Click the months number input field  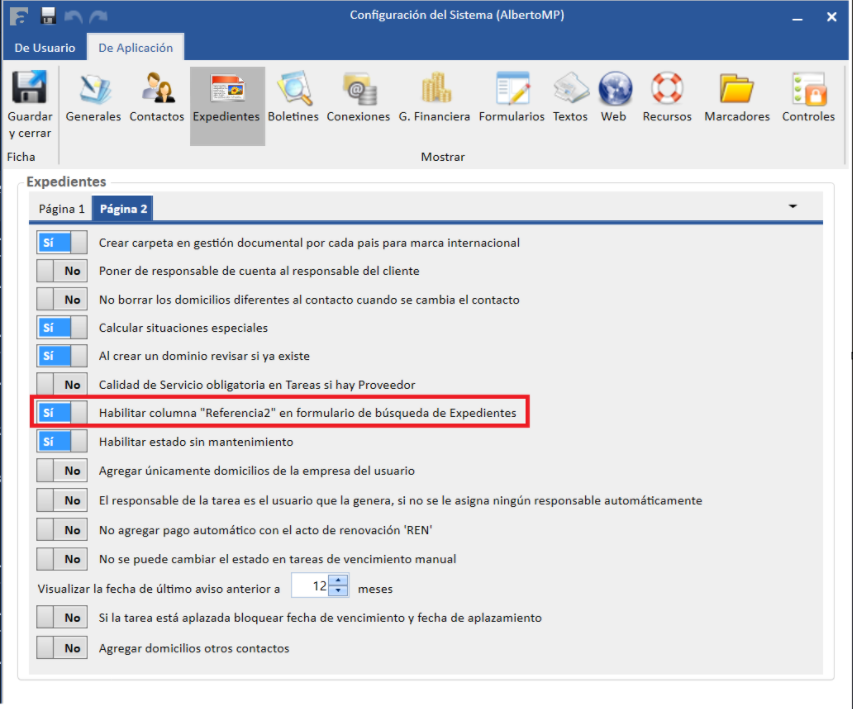tap(311, 588)
